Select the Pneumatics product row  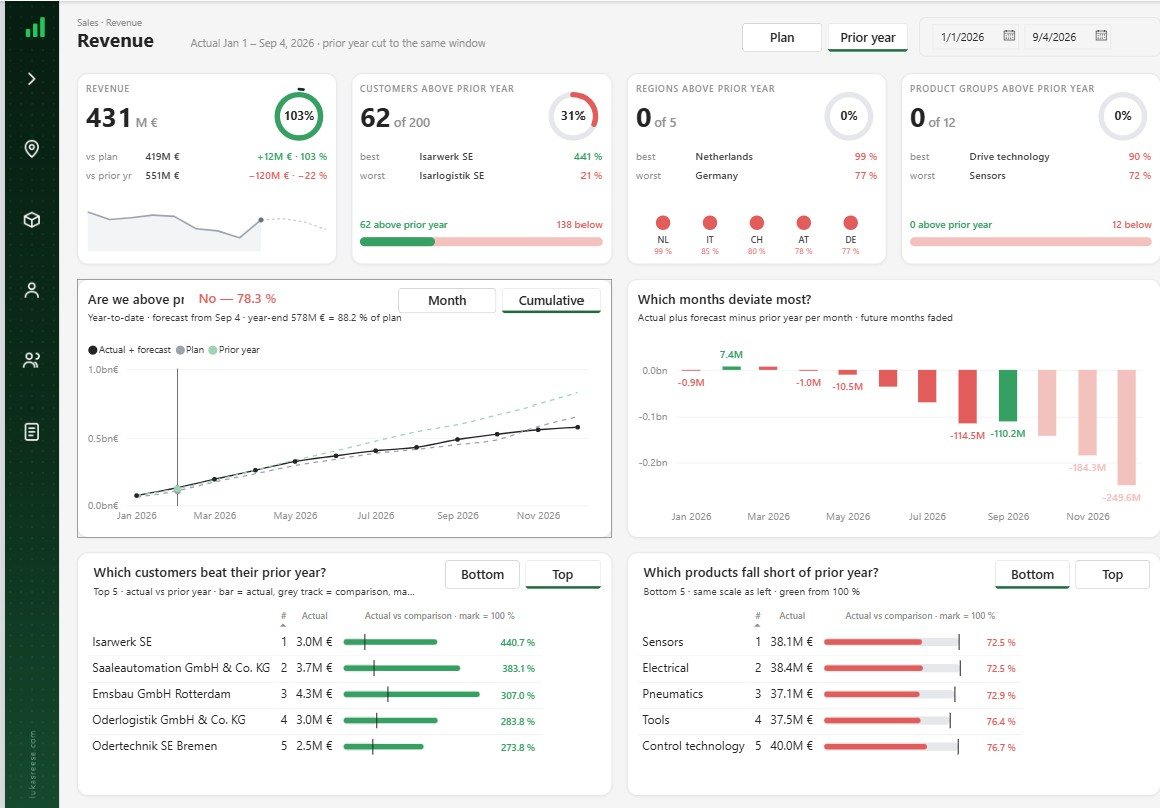[x=829, y=694]
